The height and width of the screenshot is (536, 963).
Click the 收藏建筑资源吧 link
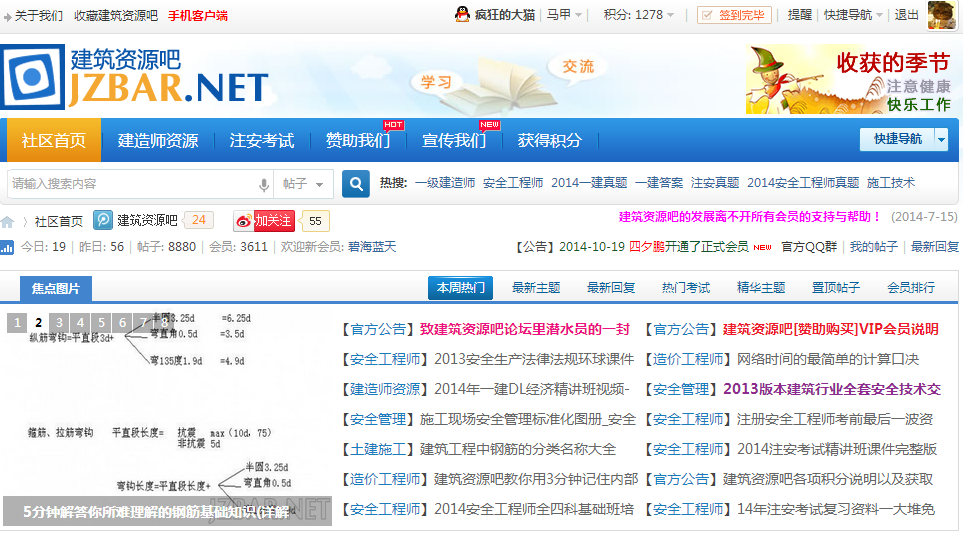coord(116,16)
